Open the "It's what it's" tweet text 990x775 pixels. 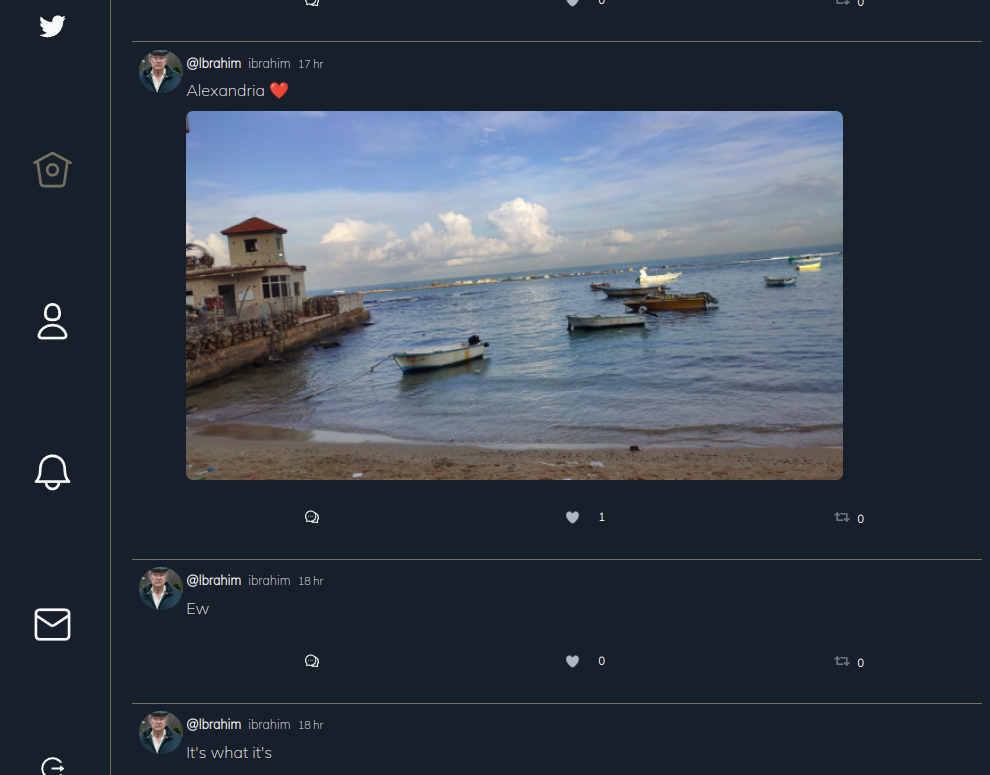229,753
